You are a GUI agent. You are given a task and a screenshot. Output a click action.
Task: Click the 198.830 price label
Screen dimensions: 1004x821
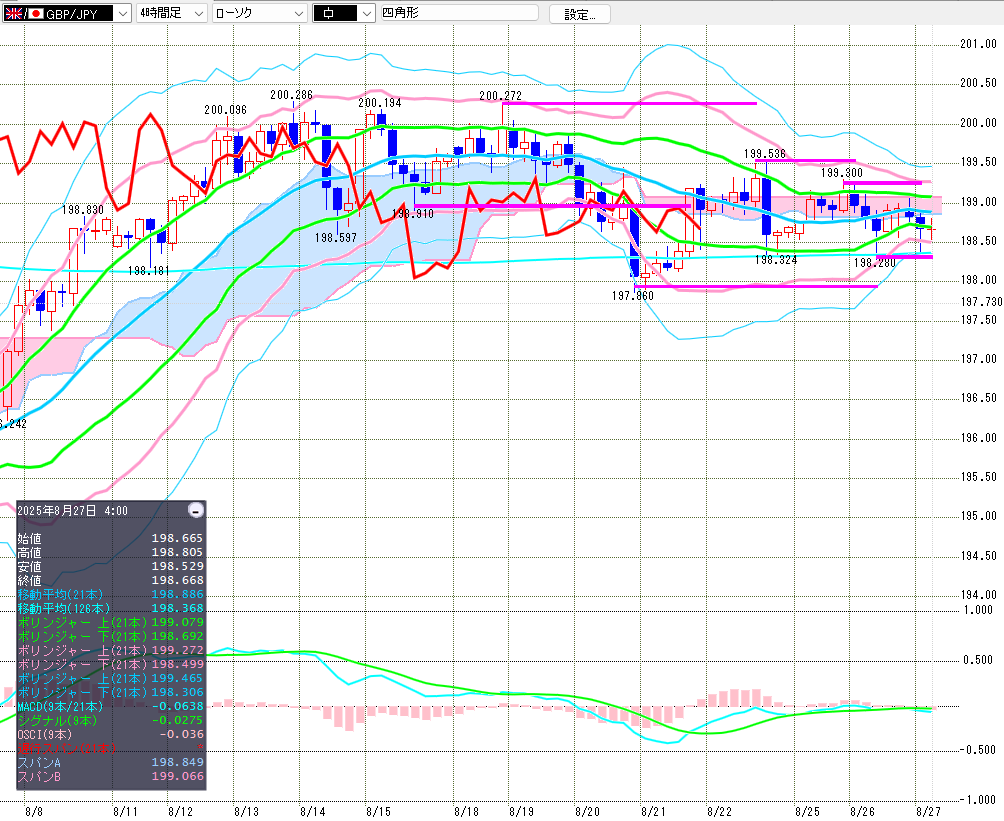(83, 209)
